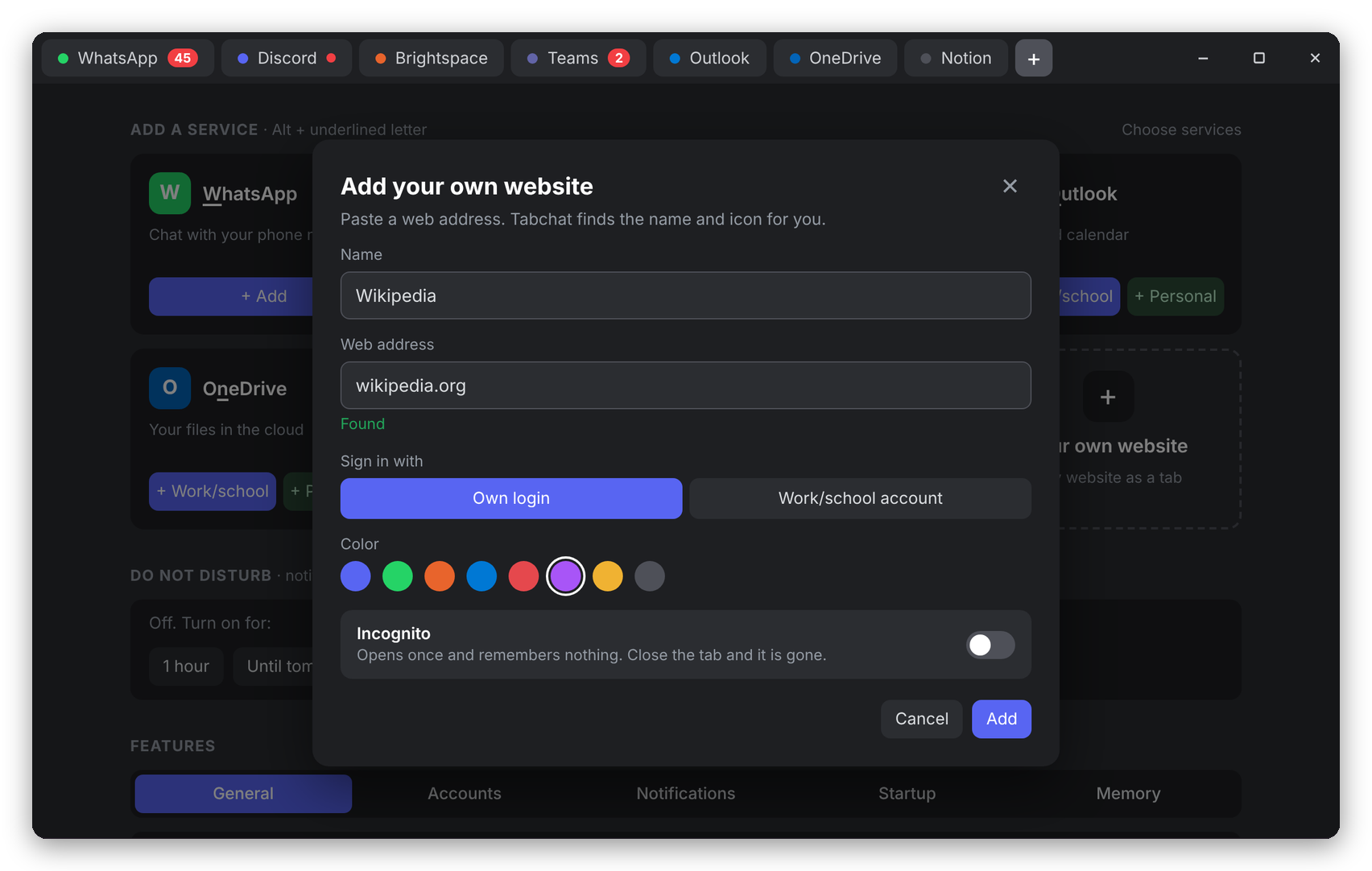Click the red badge 2 on Teams tab
Image resolution: width=1372 pixels, height=871 pixels.
618,58
